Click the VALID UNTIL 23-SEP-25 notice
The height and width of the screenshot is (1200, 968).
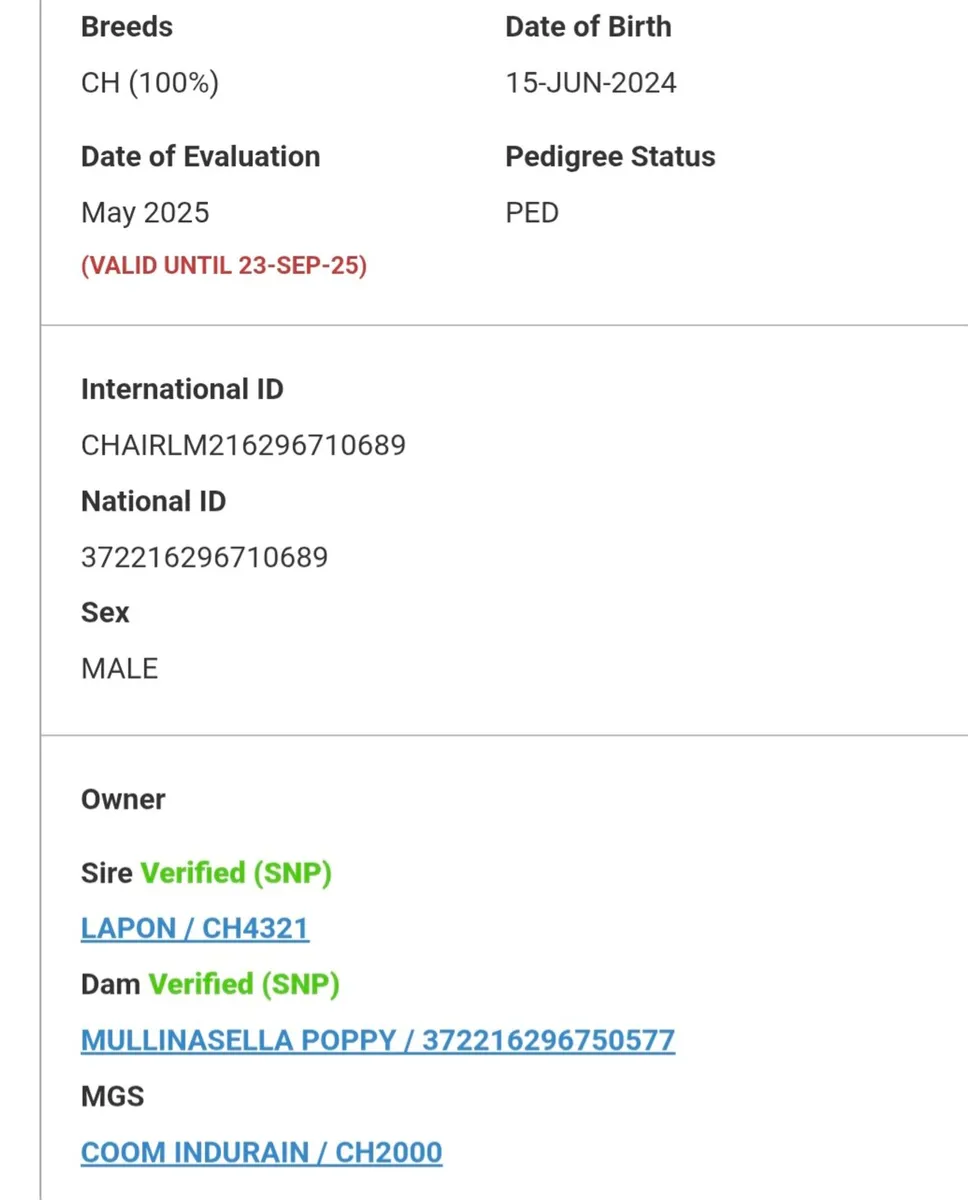[x=224, y=266]
